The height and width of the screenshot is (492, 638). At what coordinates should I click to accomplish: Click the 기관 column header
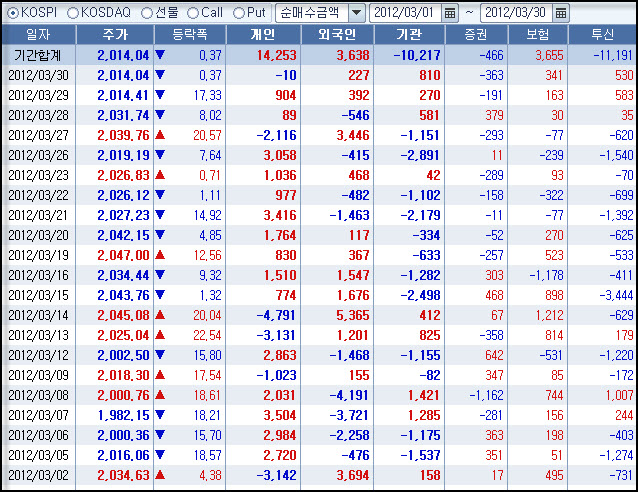[409, 35]
